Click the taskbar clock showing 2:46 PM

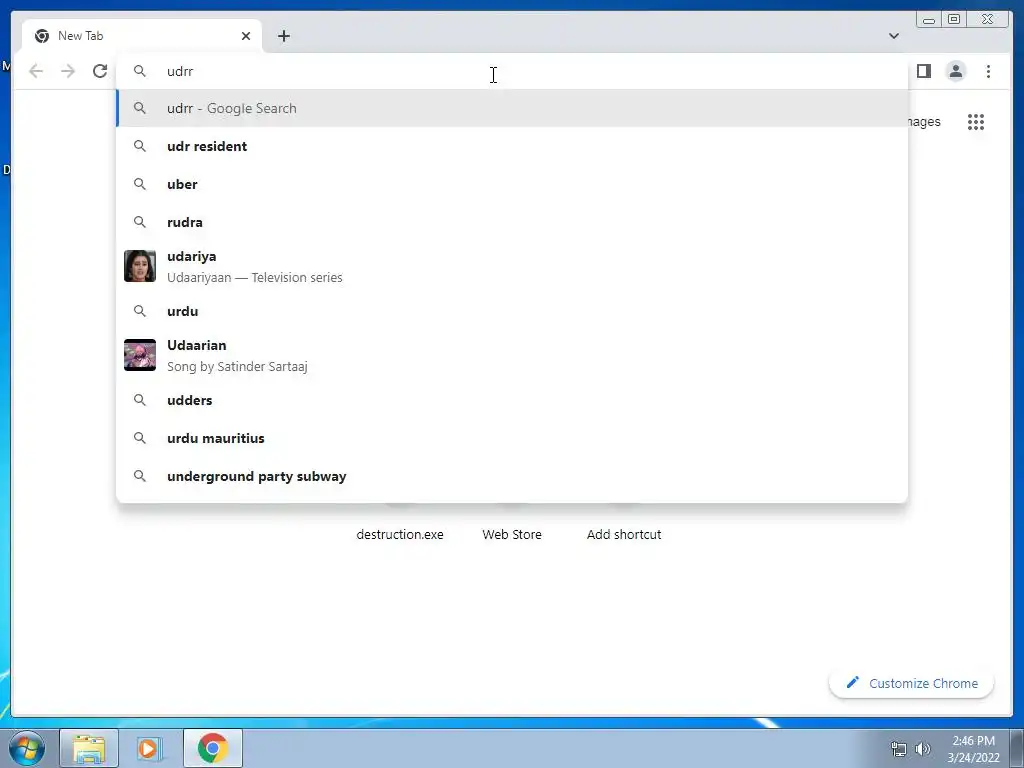[973, 749]
